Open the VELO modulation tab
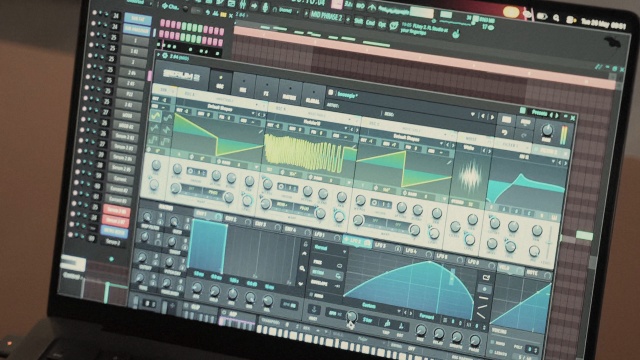 pos(510,269)
